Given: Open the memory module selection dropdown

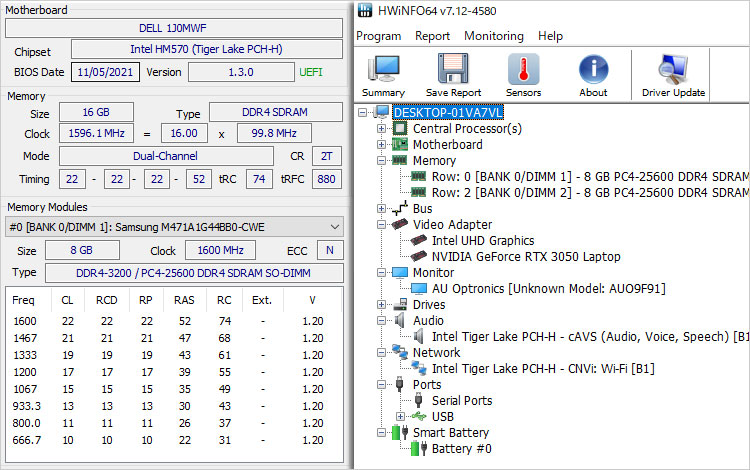Looking at the screenshot, I should (x=334, y=227).
